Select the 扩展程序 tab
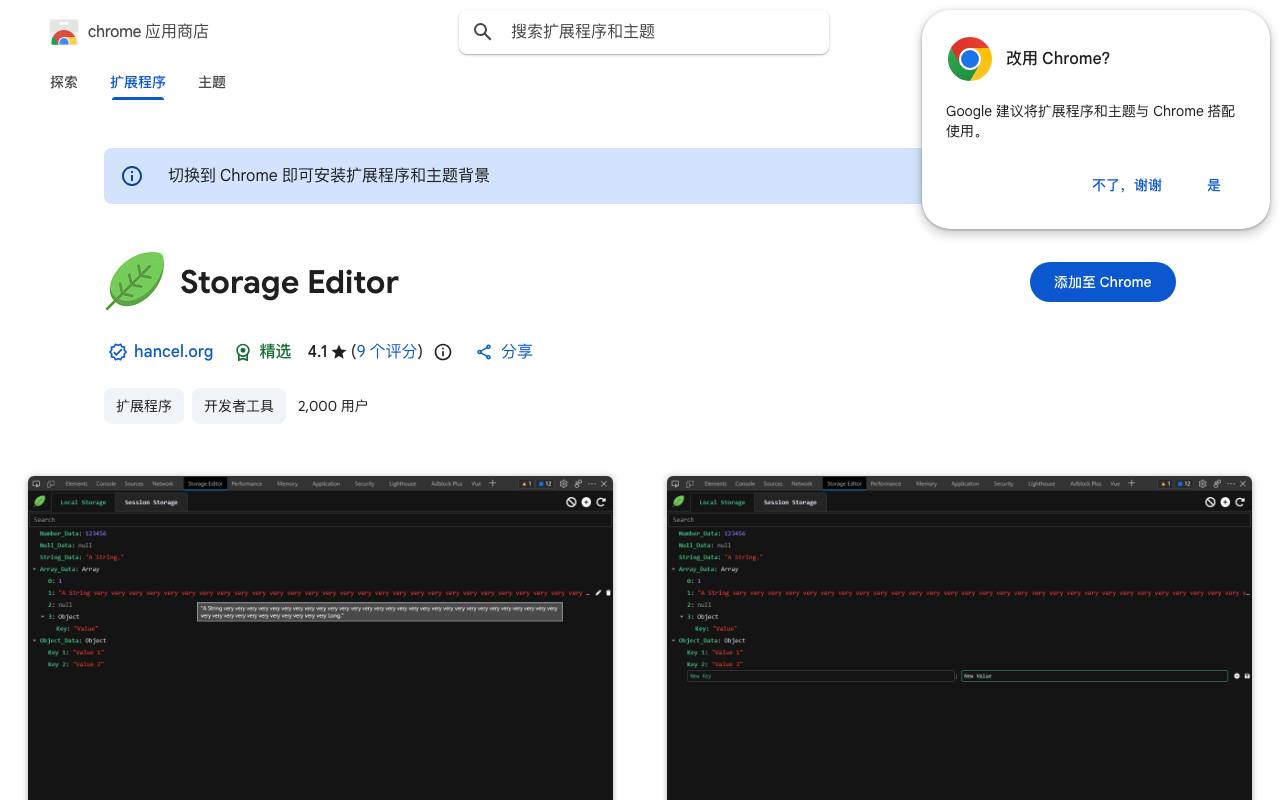Screen dimensions: 1280x800 pos(138,82)
